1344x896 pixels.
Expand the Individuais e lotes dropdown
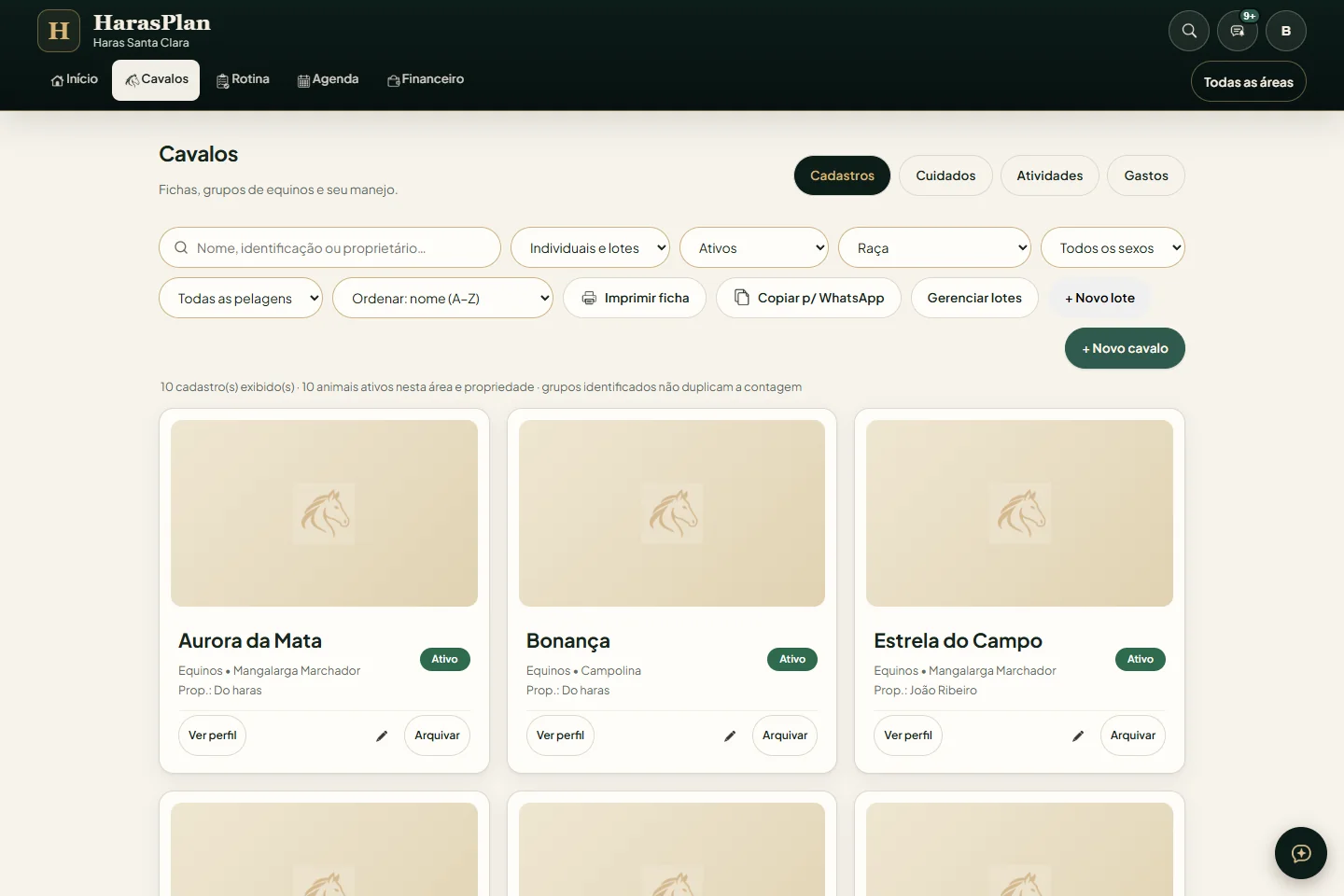(x=590, y=247)
